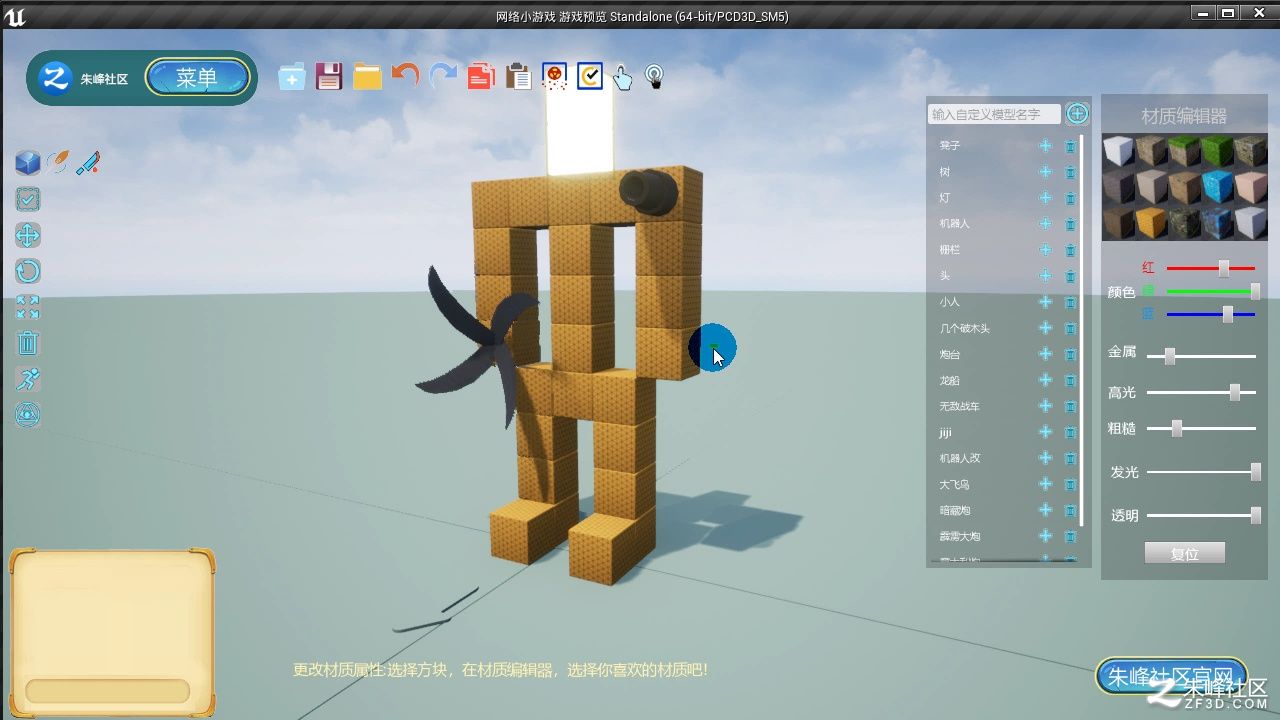This screenshot has width=1280, height=720.
Task: Click the black cannon on robot head
Action: tap(647, 191)
